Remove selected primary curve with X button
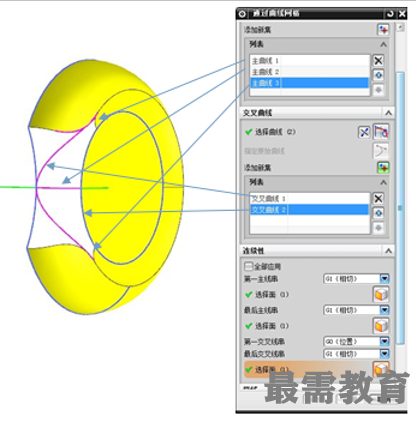 point(378,61)
